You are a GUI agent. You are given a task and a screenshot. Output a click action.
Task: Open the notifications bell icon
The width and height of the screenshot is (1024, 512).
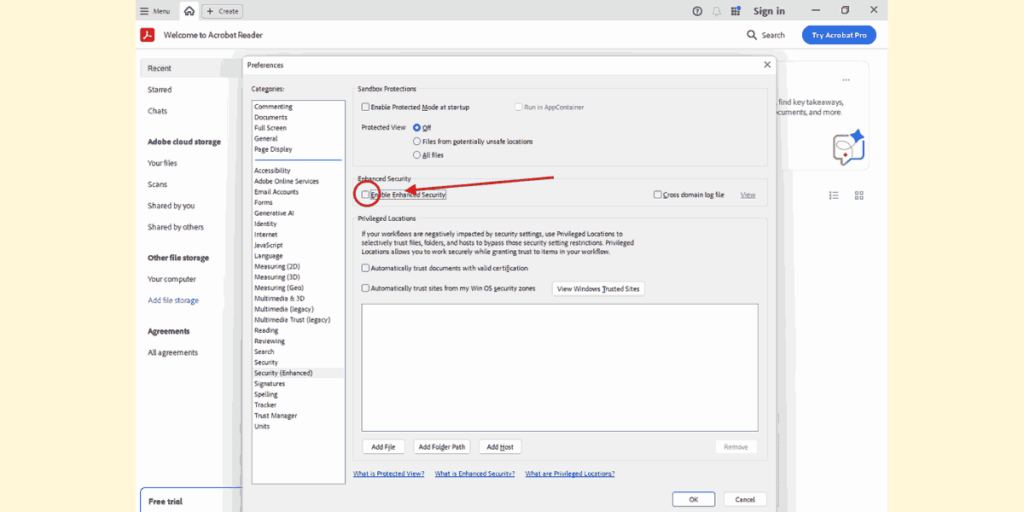tap(716, 11)
